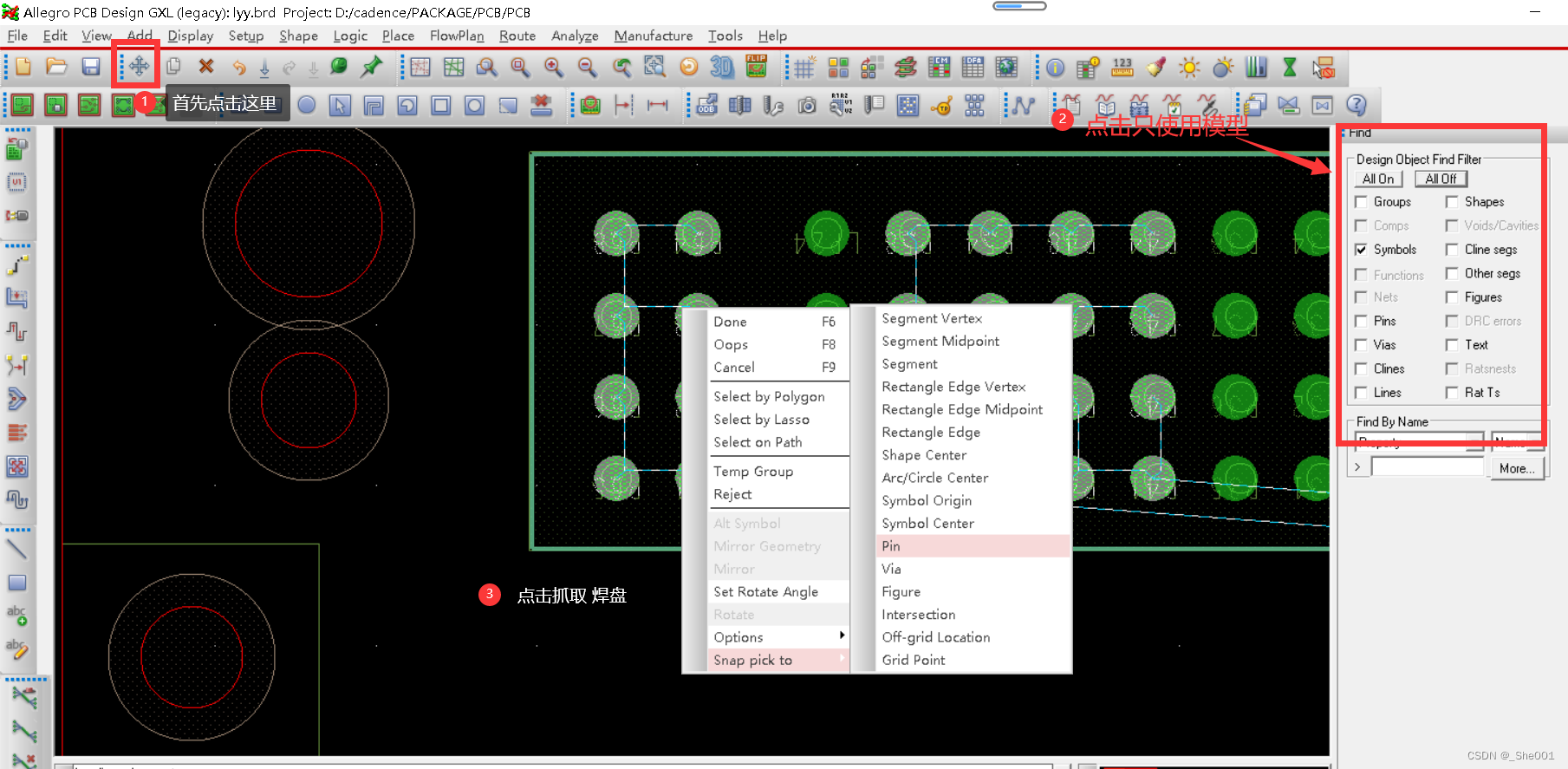The height and width of the screenshot is (769, 1568).
Task: Select Set Rotate Angle from context menu
Action: point(765,591)
